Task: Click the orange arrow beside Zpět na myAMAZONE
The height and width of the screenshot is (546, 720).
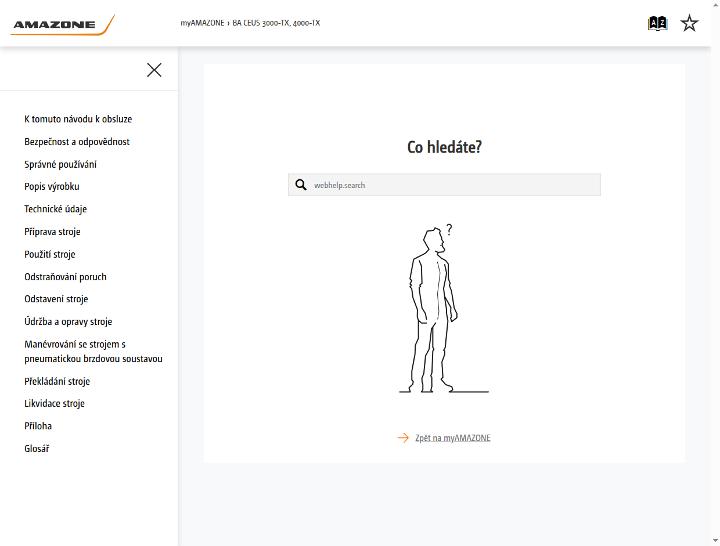Action: click(x=403, y=438)
